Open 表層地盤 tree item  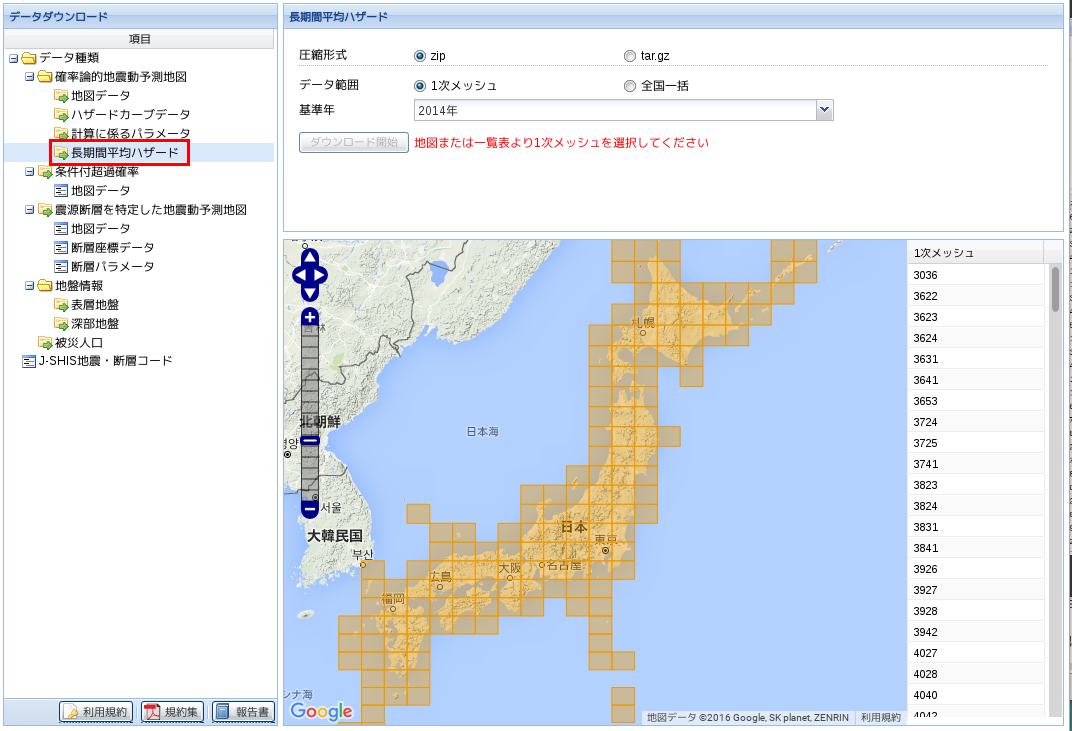click(x=95, y=305)
